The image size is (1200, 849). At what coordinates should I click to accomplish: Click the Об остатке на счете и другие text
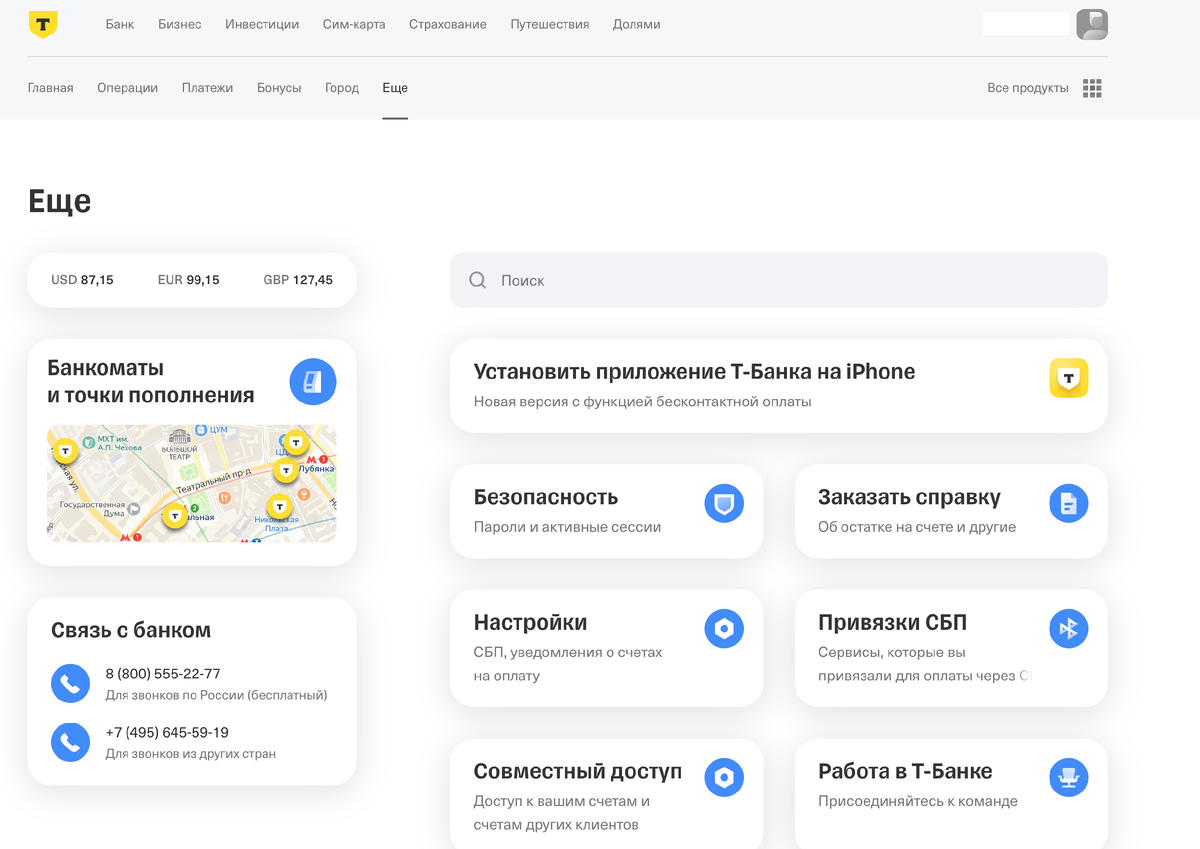pos(917,527)
